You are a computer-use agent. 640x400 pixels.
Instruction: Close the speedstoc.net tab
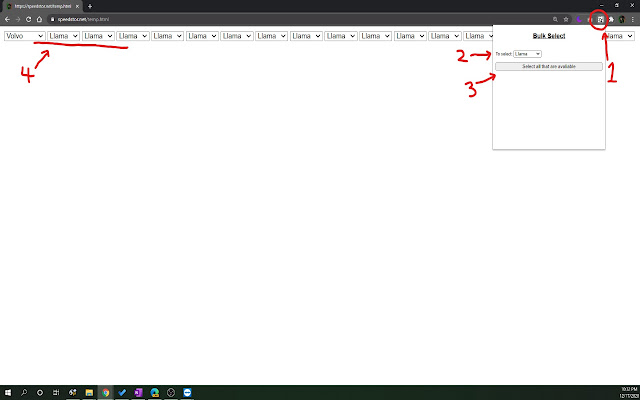coord(77,6)
